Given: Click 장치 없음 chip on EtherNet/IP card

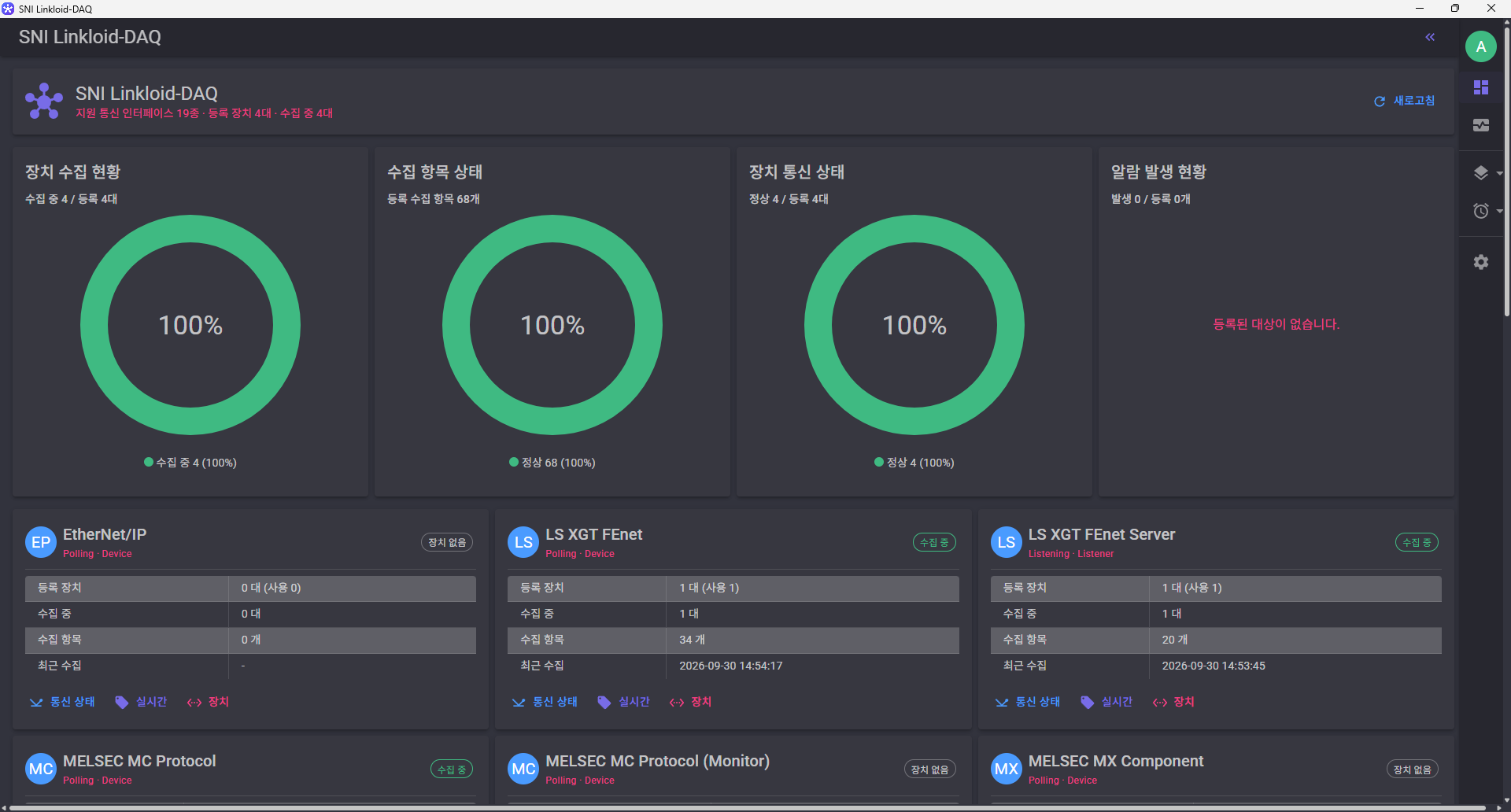Looking at the screenshot, I should (447, 542).
